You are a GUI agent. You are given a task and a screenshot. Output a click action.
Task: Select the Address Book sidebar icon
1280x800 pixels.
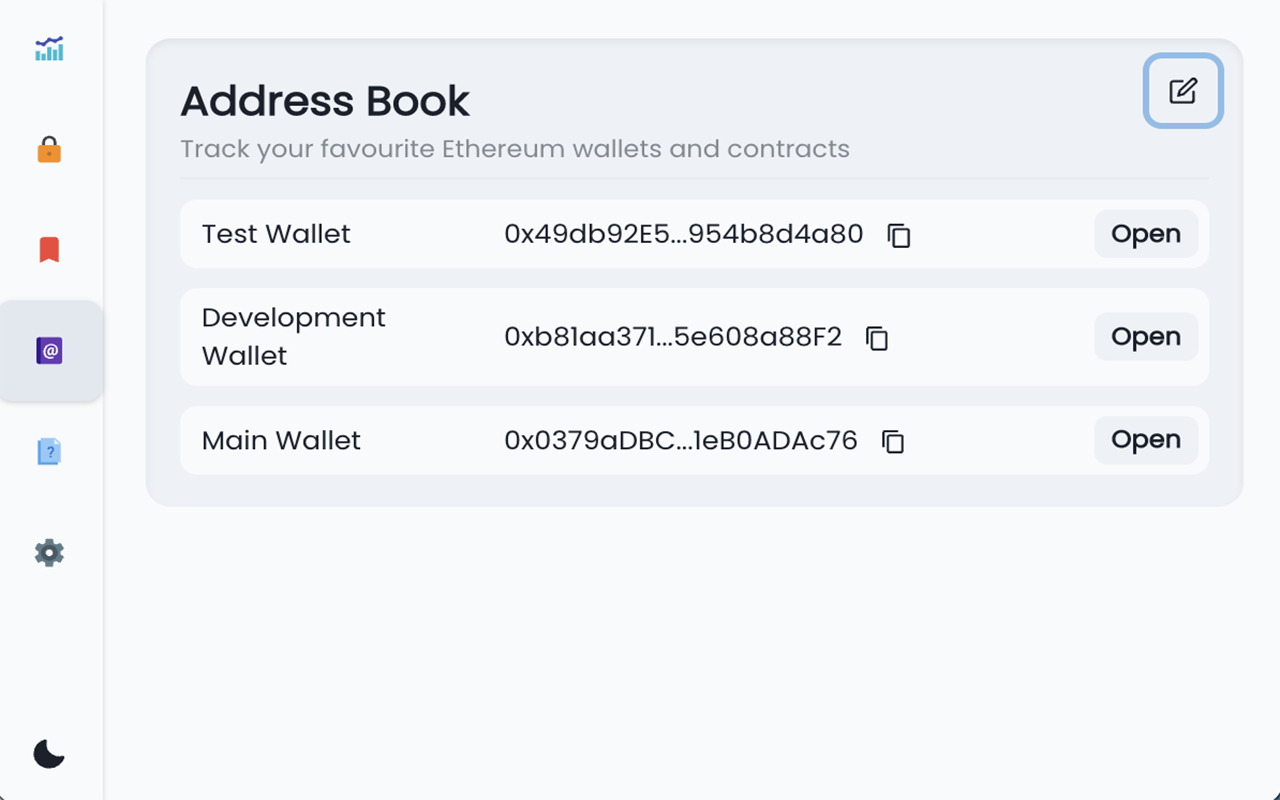click(49, 350)
